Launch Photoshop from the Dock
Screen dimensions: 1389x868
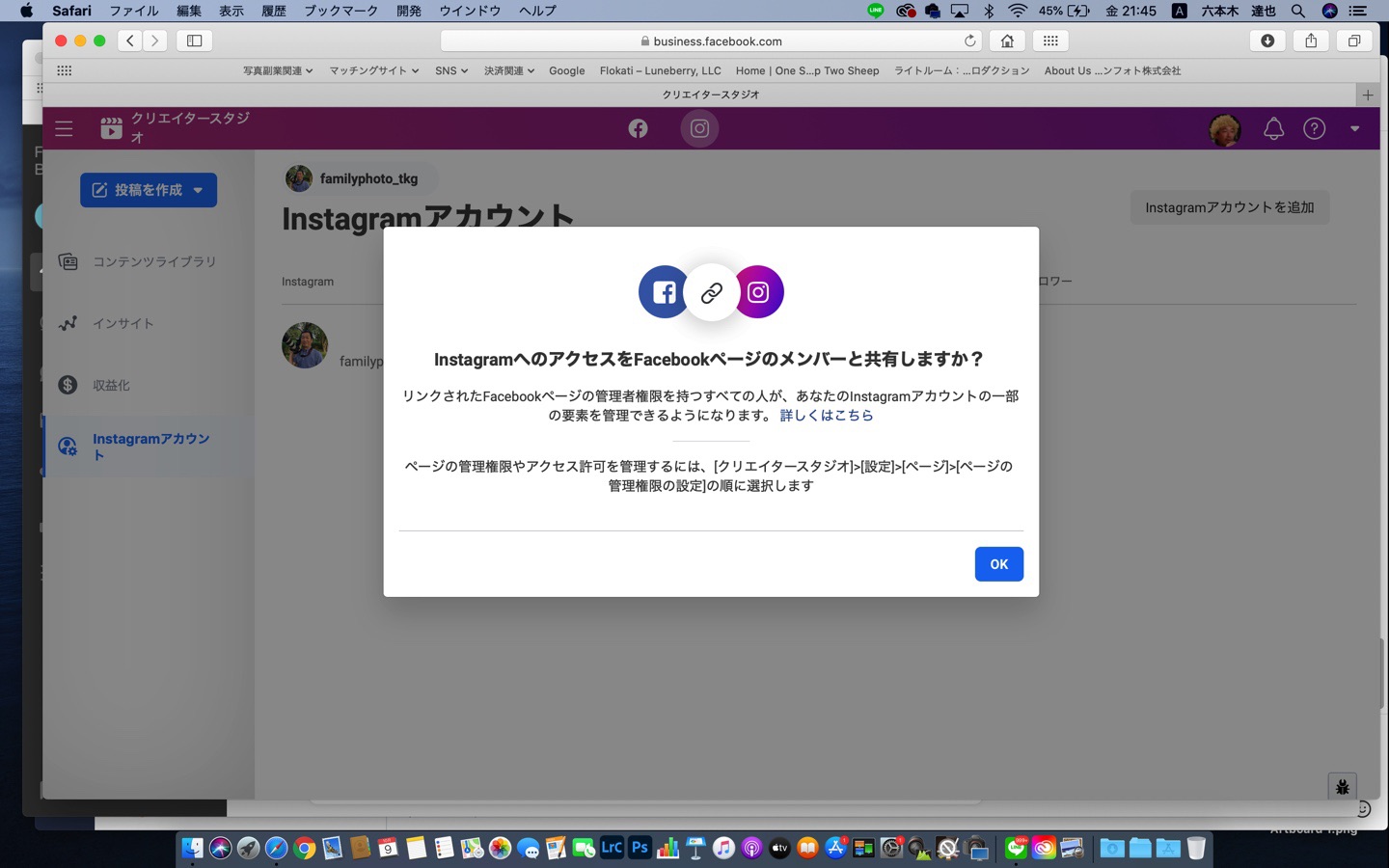coord(640,848)
